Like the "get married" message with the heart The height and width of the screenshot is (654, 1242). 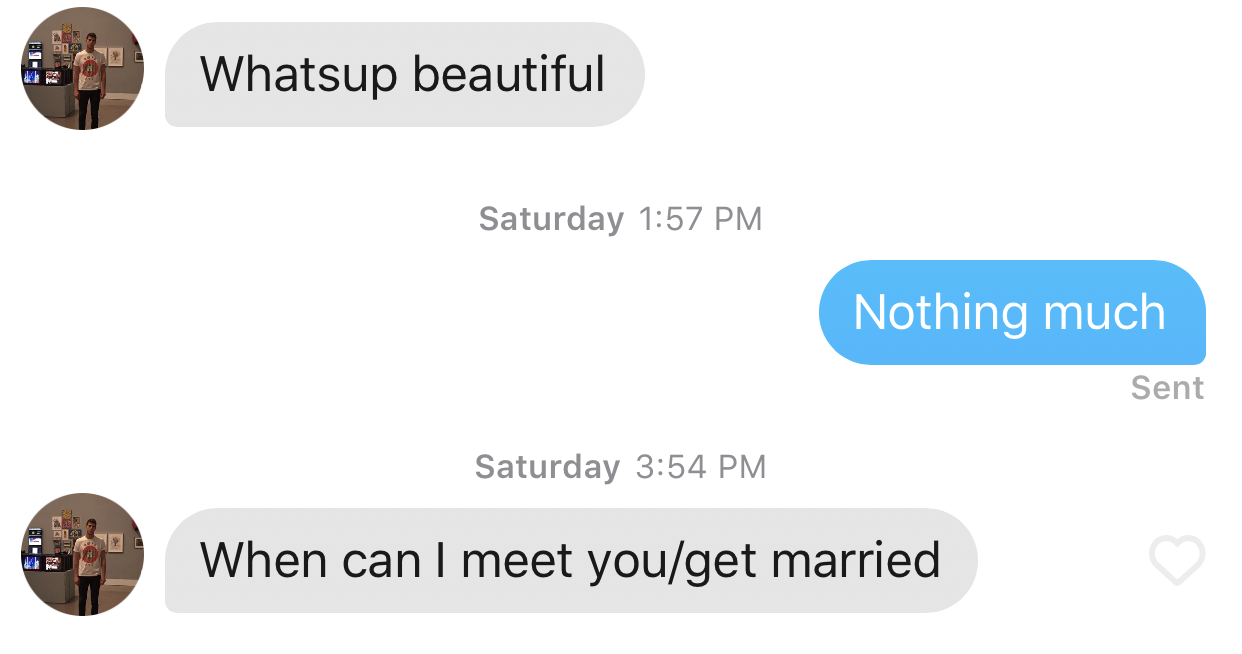pos(1177,560)
